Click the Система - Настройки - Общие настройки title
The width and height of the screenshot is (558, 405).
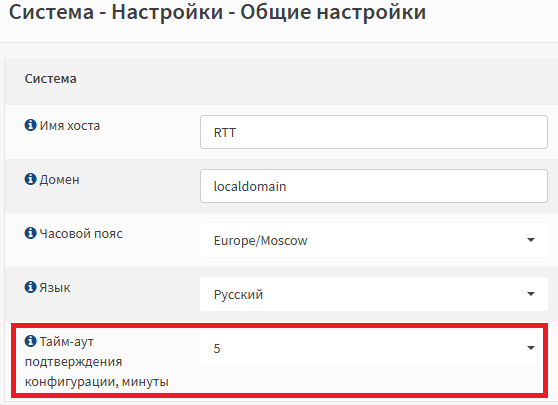217,12
